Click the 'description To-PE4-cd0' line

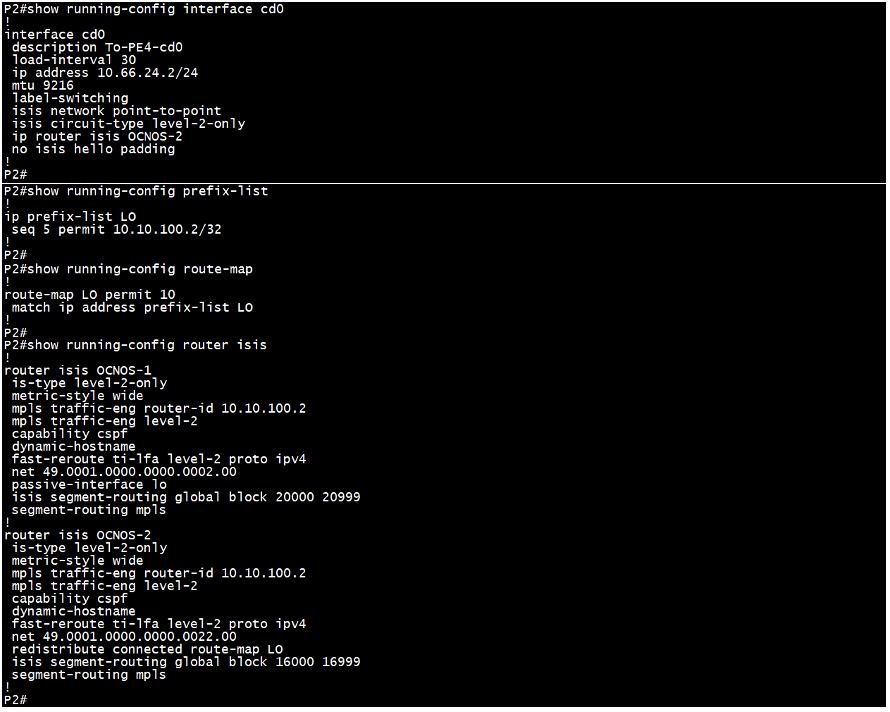click(97, 47)
